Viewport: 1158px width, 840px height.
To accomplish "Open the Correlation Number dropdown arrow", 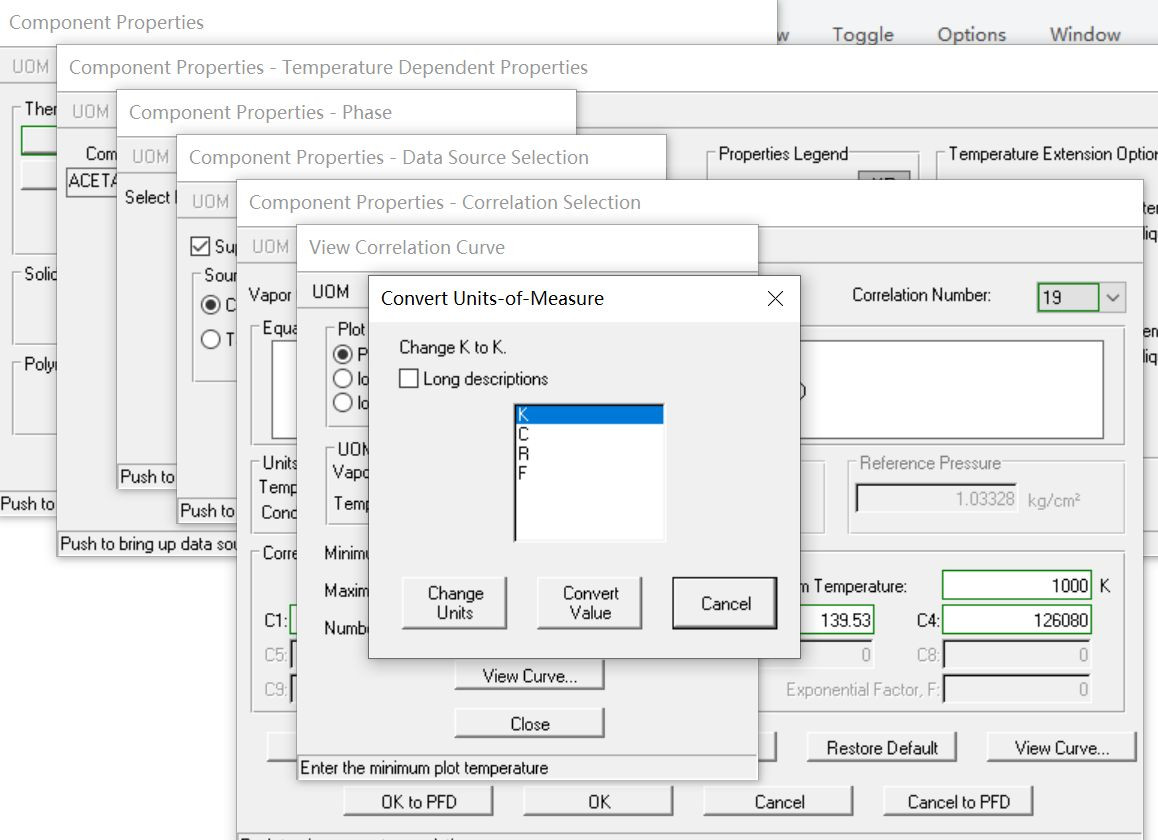I will coord(1113,298).
